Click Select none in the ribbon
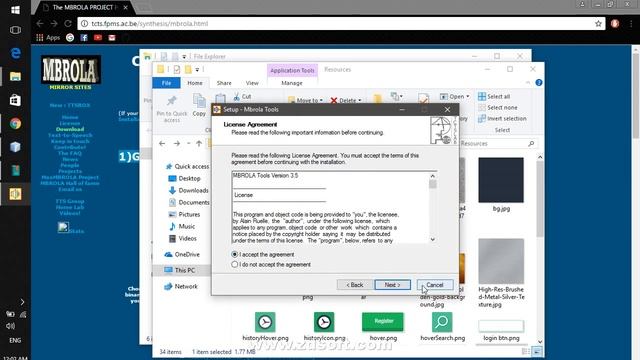The width and height of the screenshot is (640, 360). 498,107
